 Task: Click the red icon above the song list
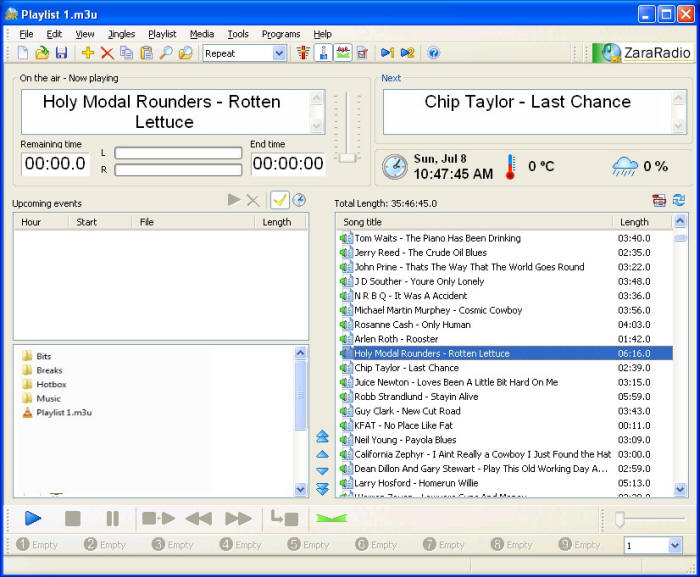[x=659, y=200]
